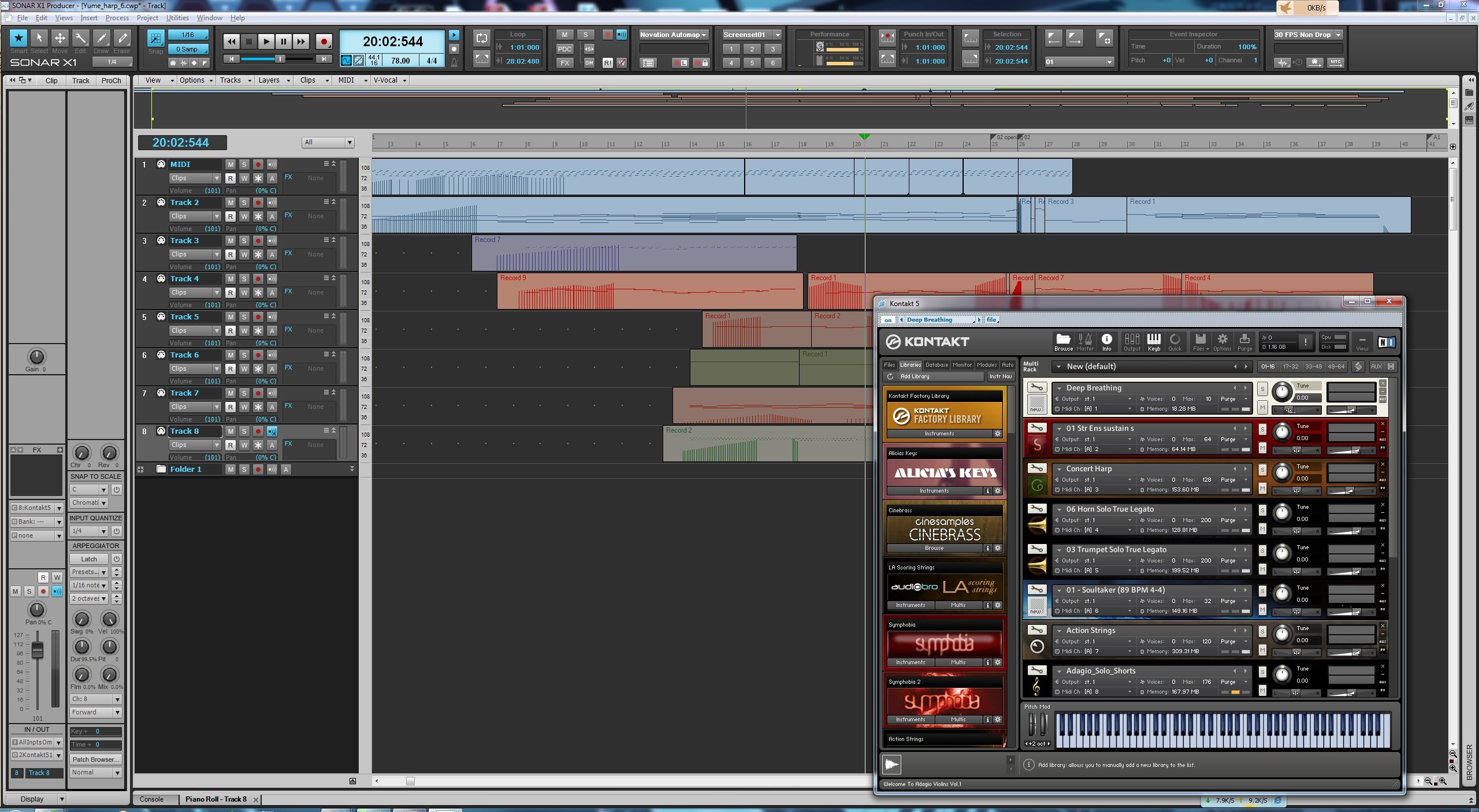Mute Concert Harp instrument in Kontakt

click(1262, 489)
